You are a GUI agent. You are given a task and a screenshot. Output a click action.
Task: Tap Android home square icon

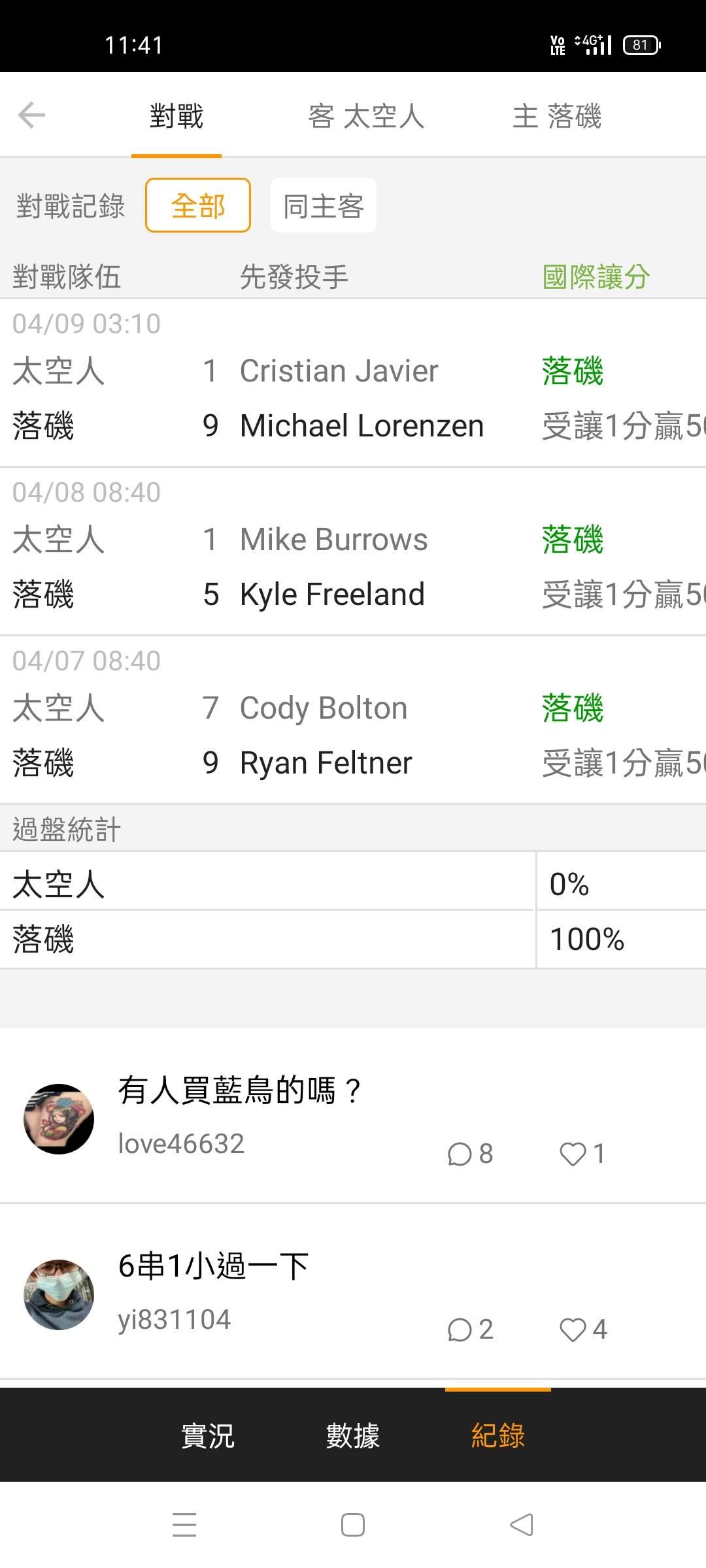pyautogui.click(x=353, y=1525)
